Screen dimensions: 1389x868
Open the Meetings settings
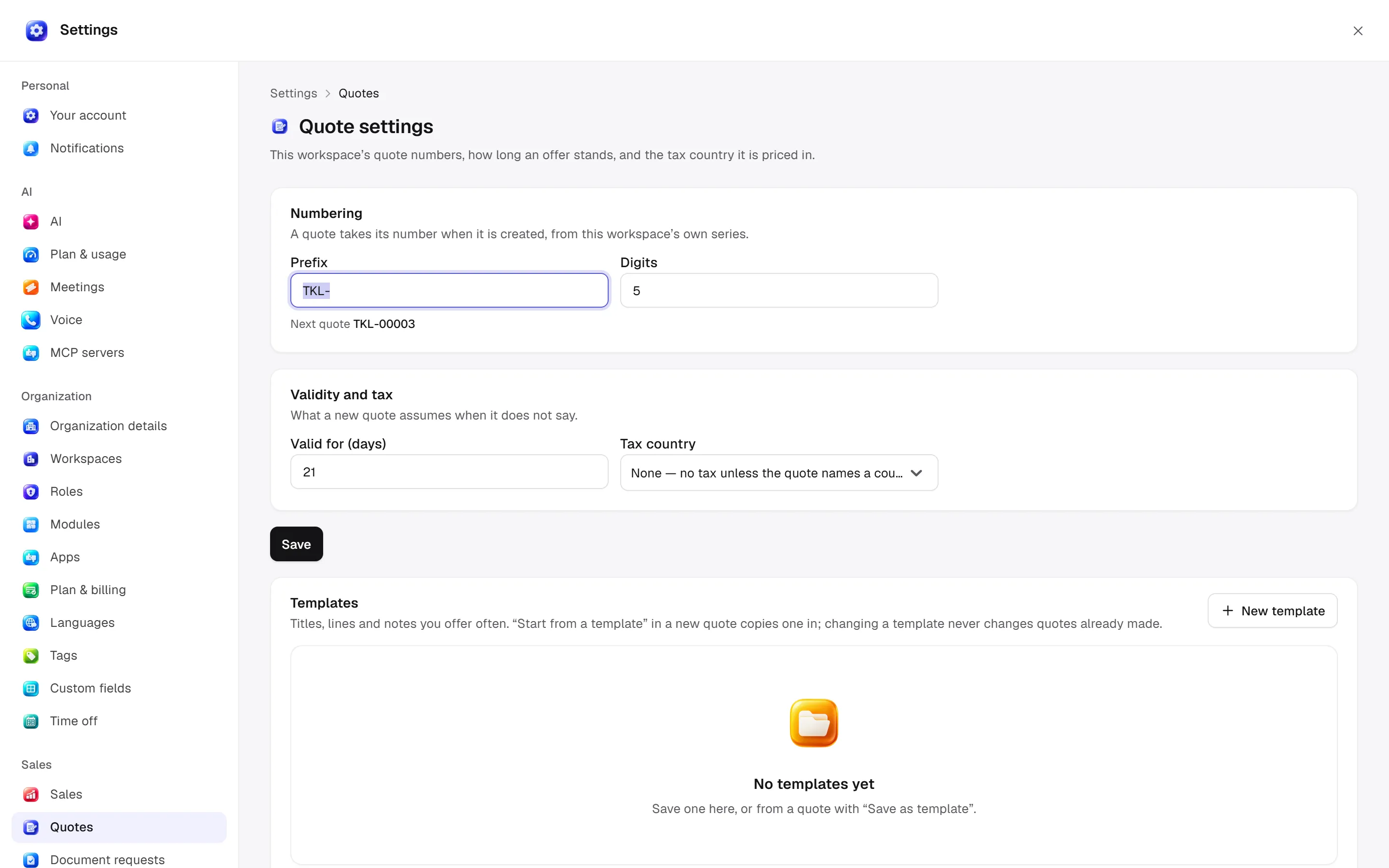click(x=119, y=287)
